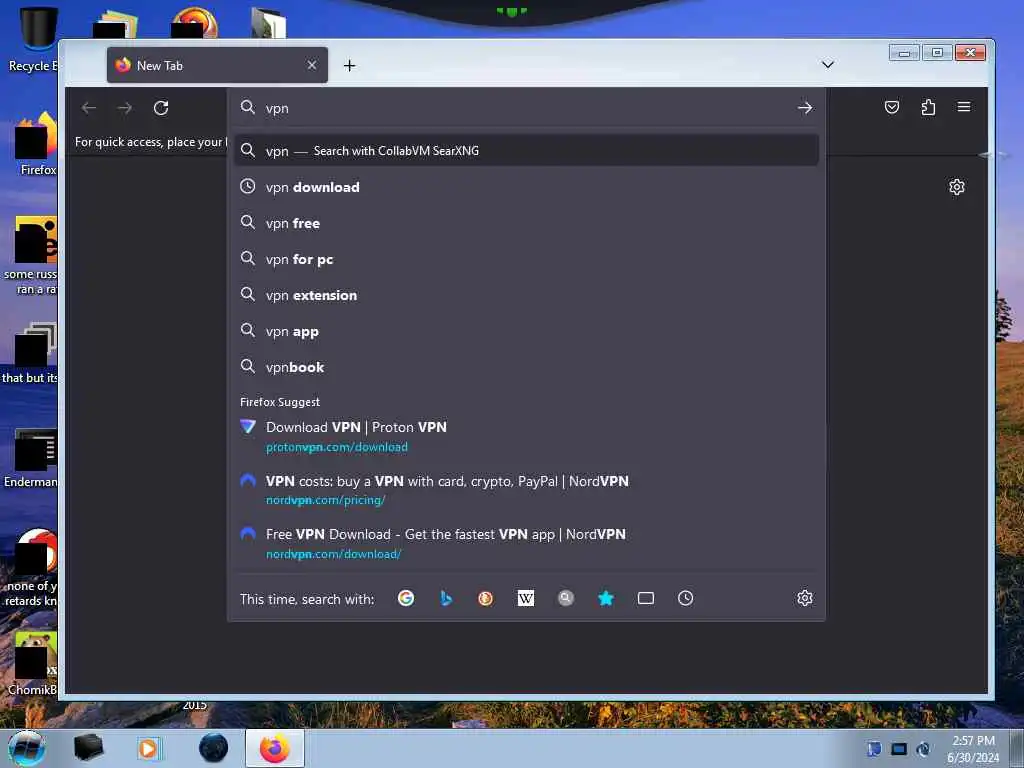Open new tab page personalize gear
Image resolution: width=1024 pixels, height=768 pixels.
(957, 187)
